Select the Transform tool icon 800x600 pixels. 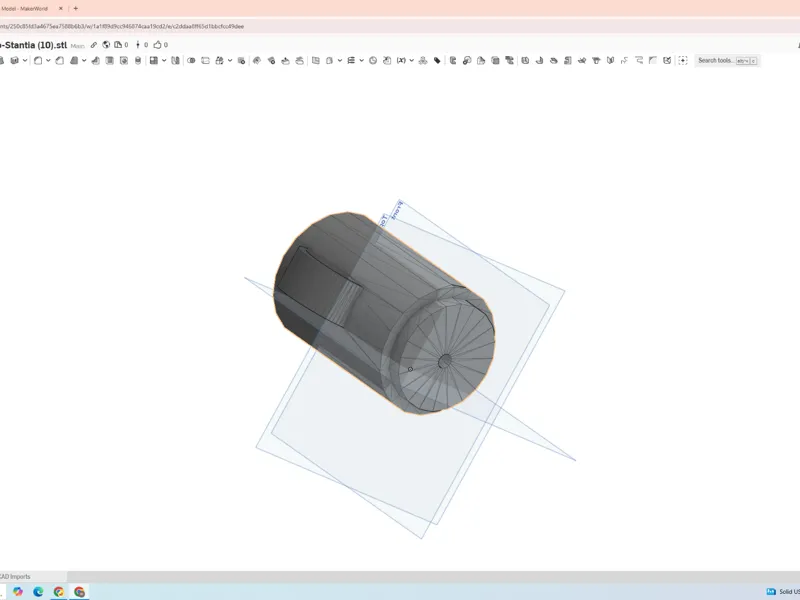point(219,60)
